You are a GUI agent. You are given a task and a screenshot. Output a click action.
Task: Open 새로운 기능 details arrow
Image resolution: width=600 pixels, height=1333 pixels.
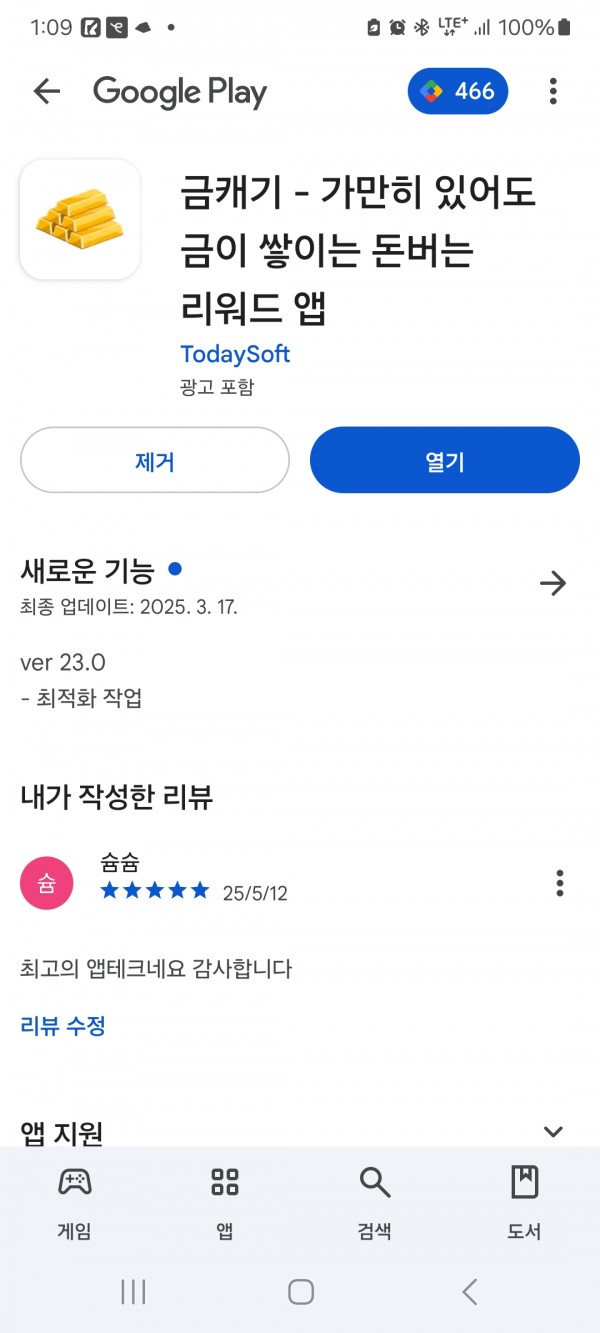click(x=553, y=584)
